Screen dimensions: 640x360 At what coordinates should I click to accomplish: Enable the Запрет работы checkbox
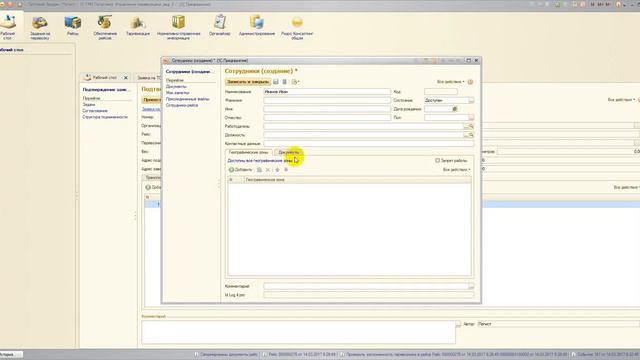tap(438, 160)
